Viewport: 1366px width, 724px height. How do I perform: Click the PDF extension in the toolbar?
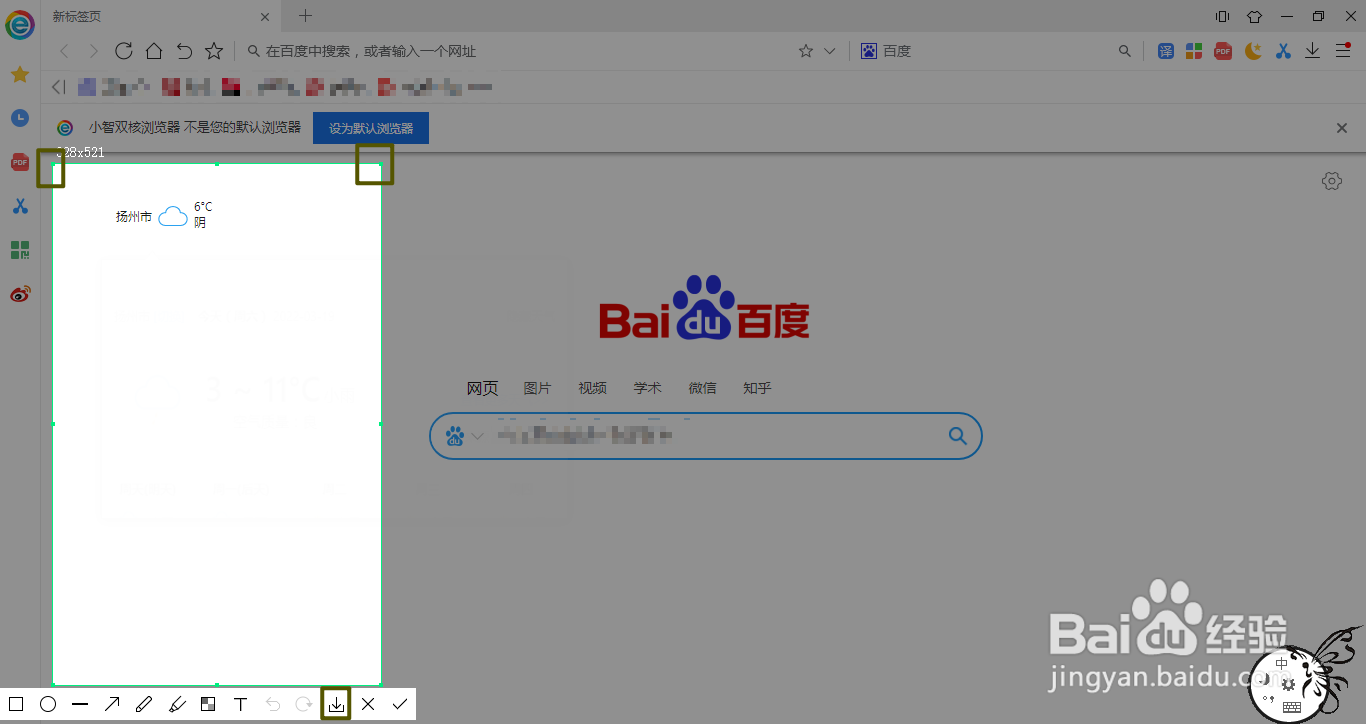1223,51
